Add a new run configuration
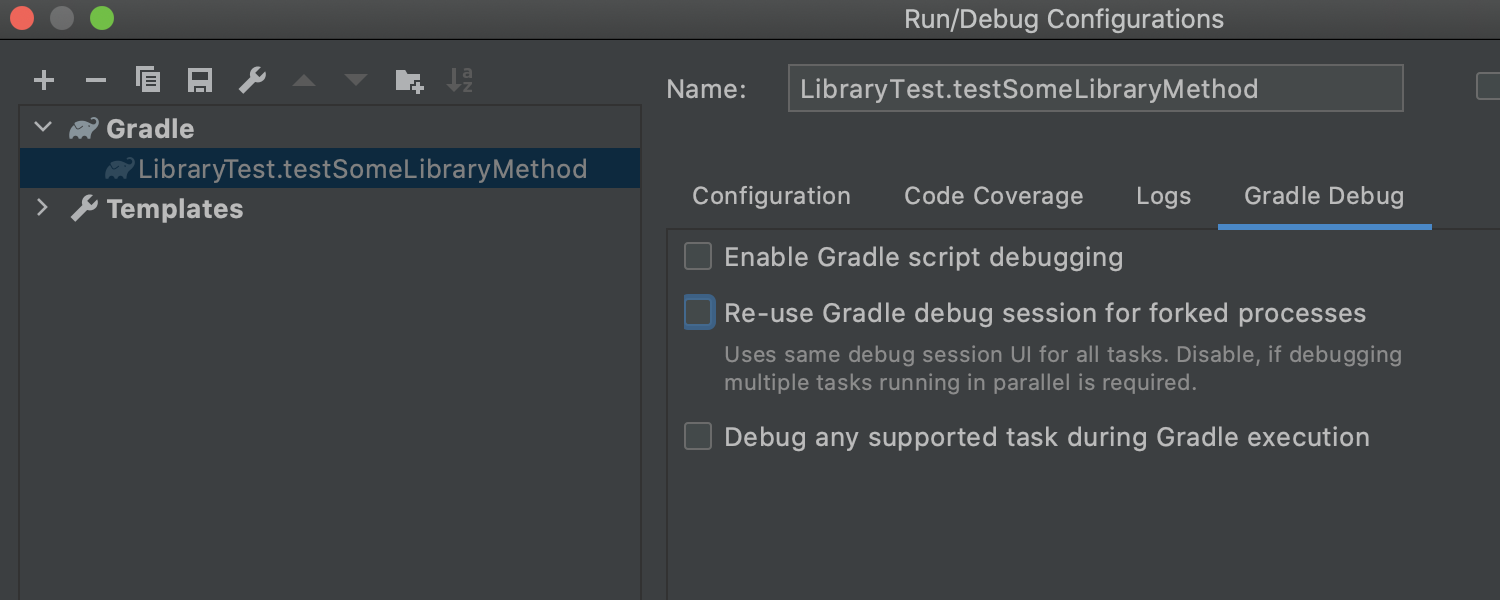This screenshot has width=1500, height=600. coord(44,80)
